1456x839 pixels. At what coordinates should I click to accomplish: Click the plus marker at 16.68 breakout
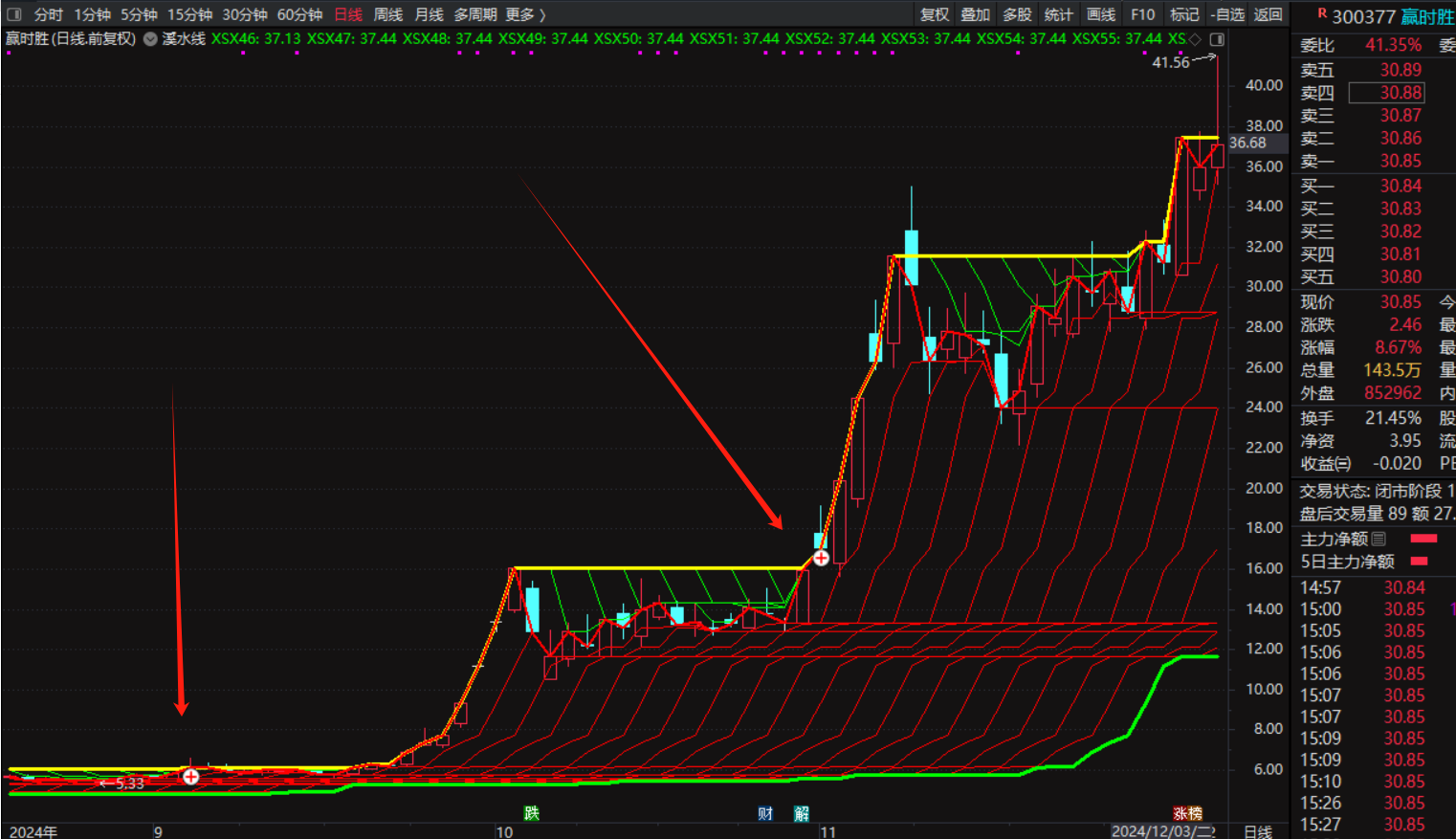821,558
